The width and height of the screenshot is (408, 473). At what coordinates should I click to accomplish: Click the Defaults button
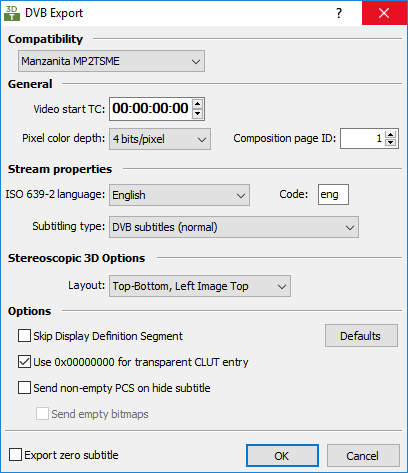click(x=361, y=336)
